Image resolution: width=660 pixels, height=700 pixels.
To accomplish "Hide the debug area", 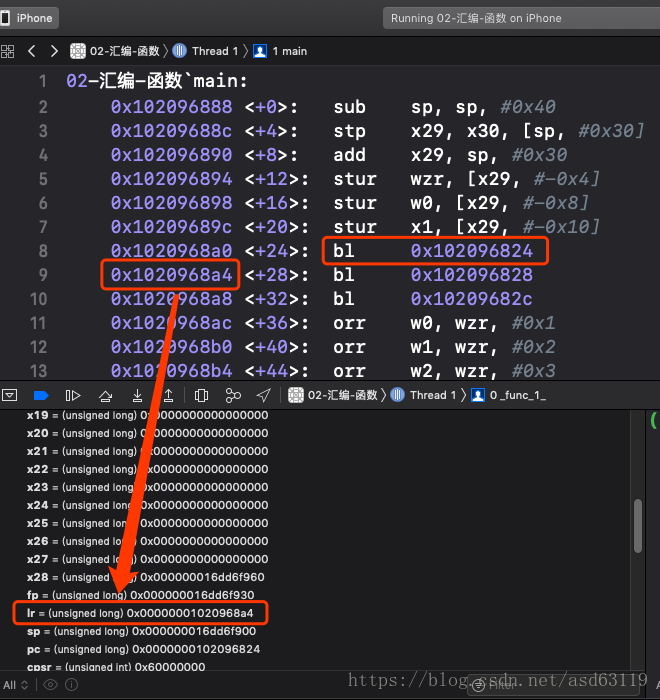I will (9, 395).
